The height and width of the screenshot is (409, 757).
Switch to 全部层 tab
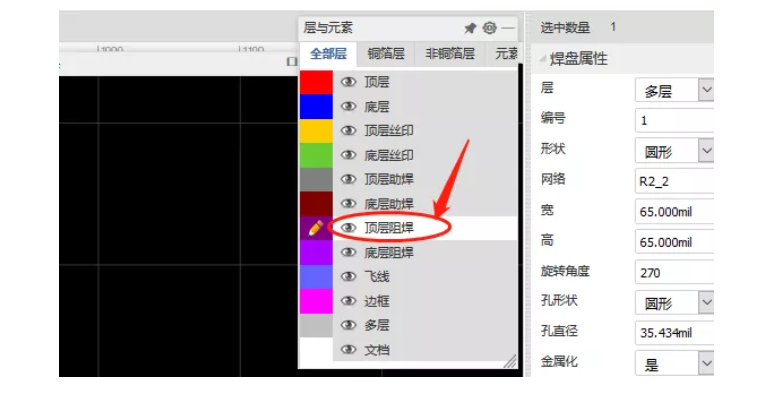[328, 54]
